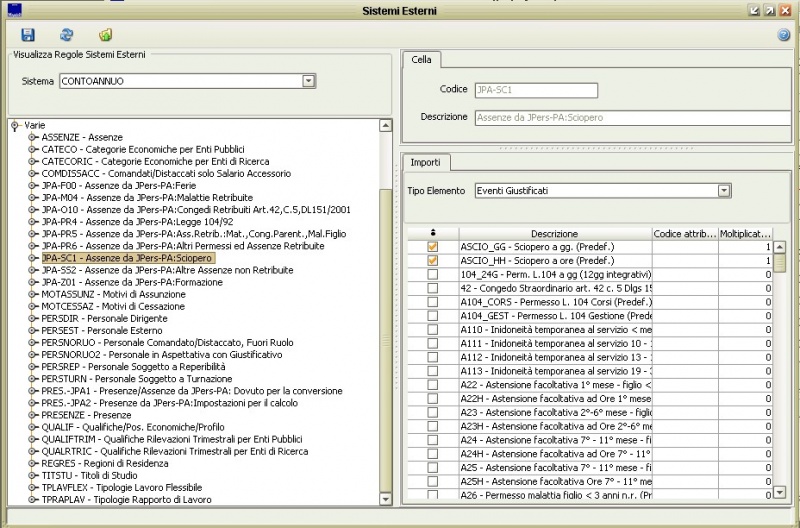
Task: Sort by the Descrizione column header
Action: pos(554,233)
